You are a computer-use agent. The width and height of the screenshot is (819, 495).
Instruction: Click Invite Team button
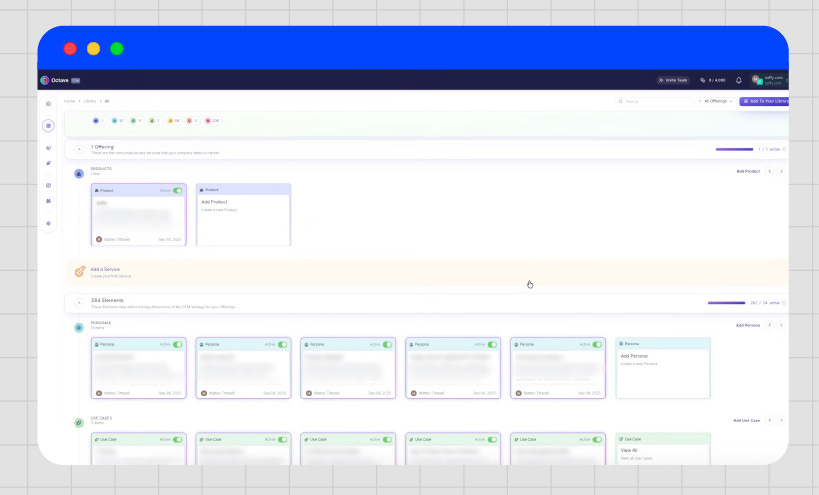[x=673, y=80]
